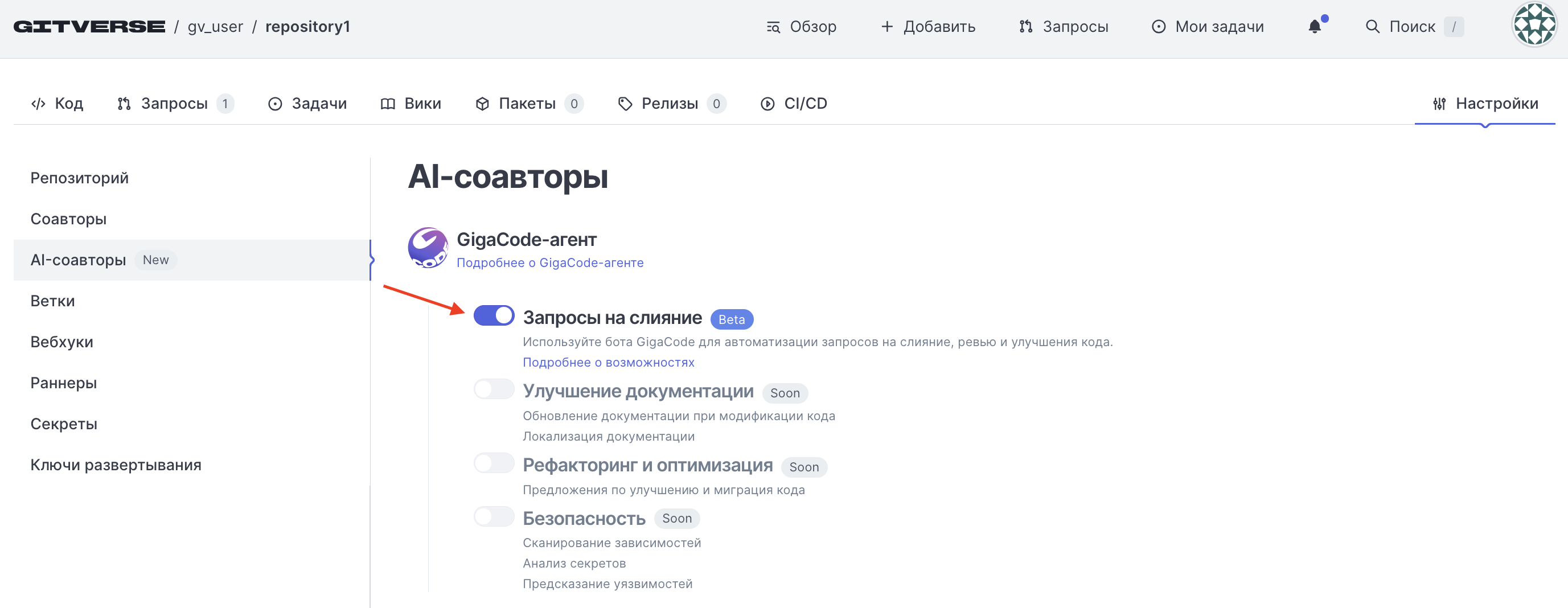This screenshot has height=608, width=1568.
Task: Toggle Рефакторинг и оптимизация switch
Action: (494, 463)
